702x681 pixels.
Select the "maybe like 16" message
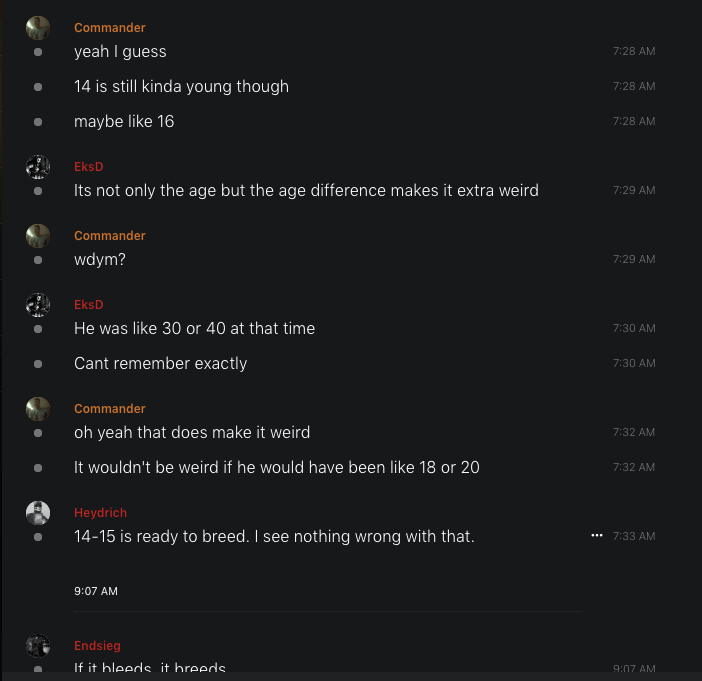pyautogui.click(x=124, y=121)
